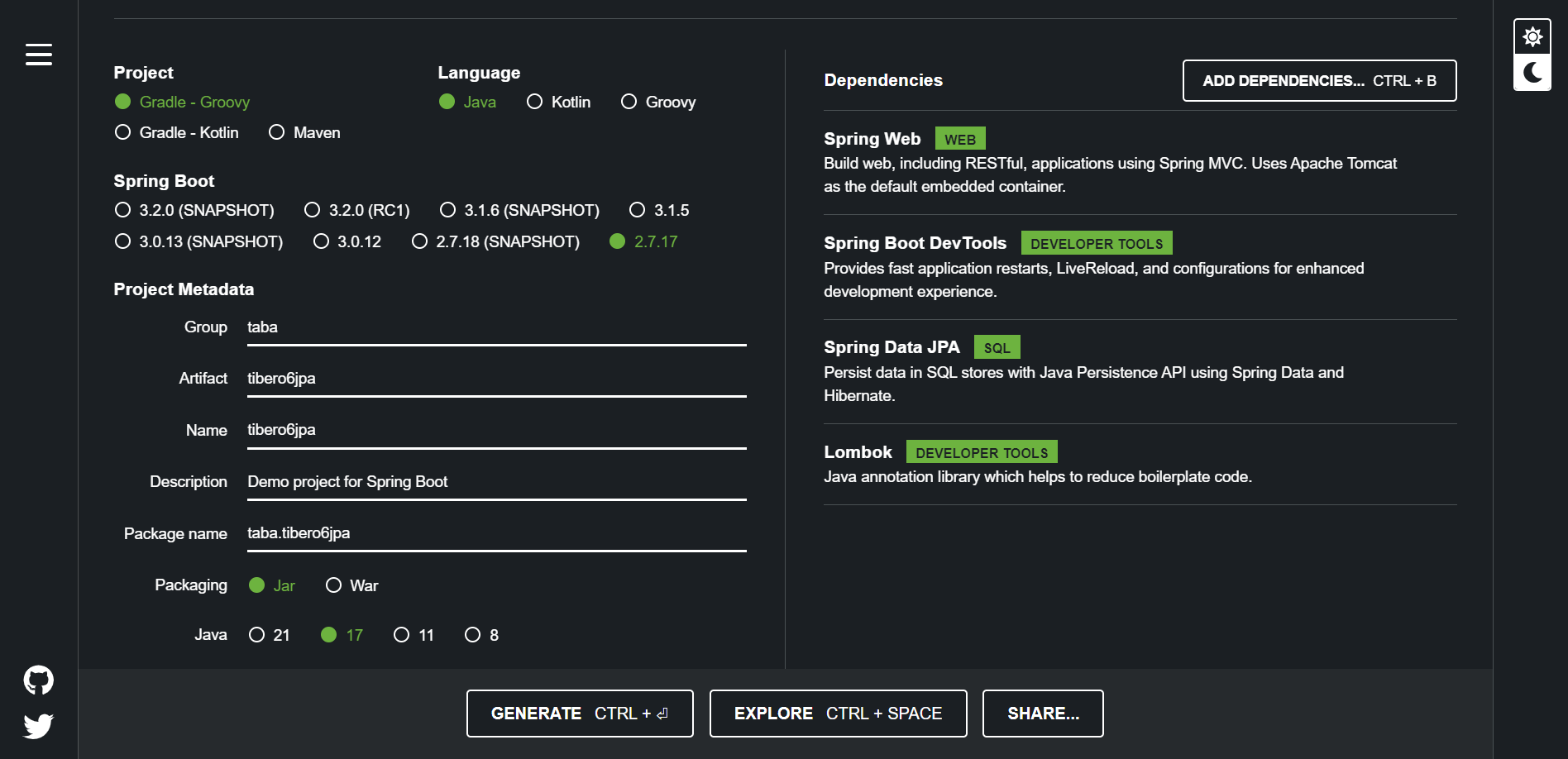Click the Lombok dependency entry

tap(1140, 464)
